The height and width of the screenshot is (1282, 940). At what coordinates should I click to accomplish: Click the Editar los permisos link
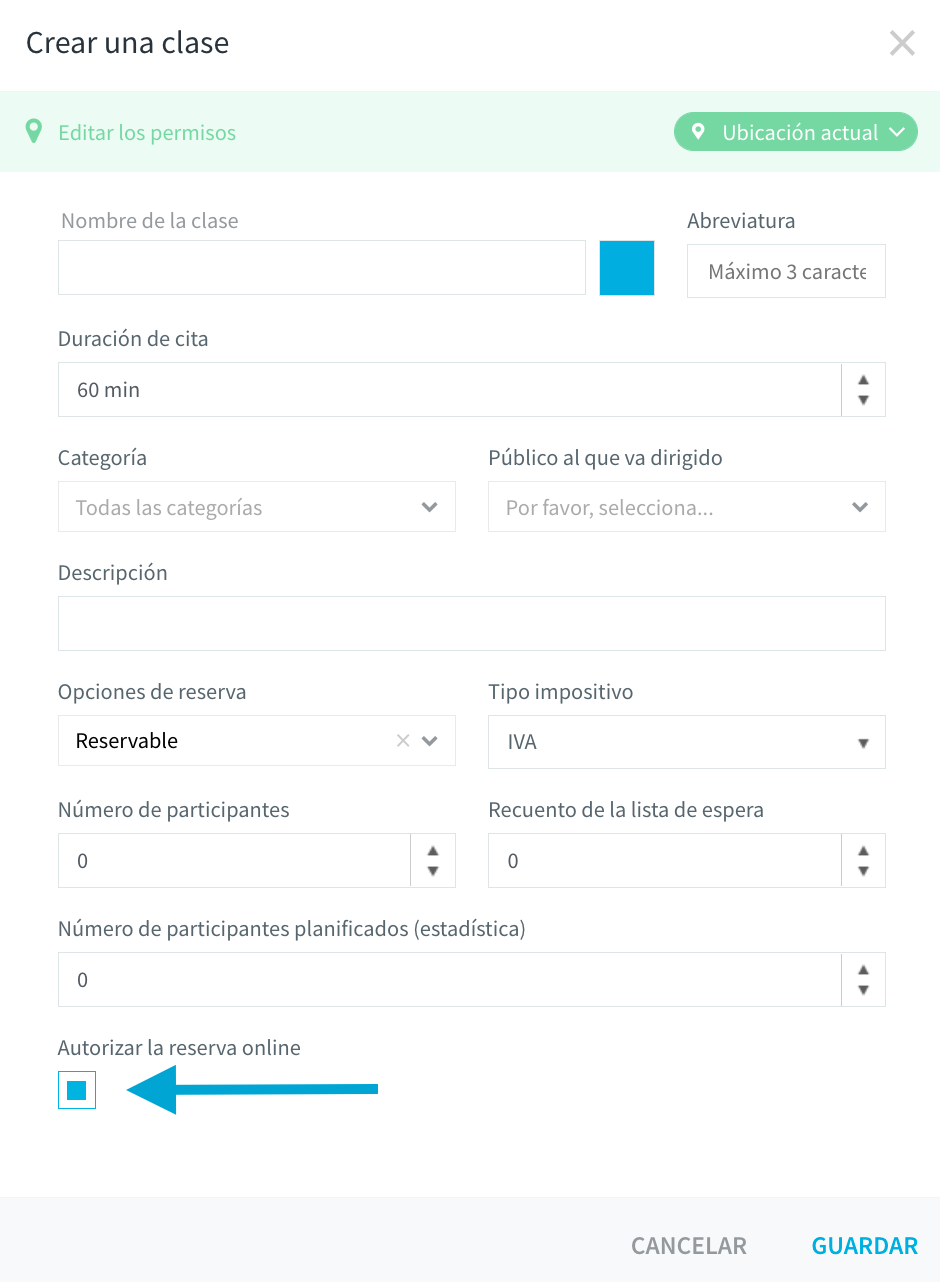tap(147, 132)
